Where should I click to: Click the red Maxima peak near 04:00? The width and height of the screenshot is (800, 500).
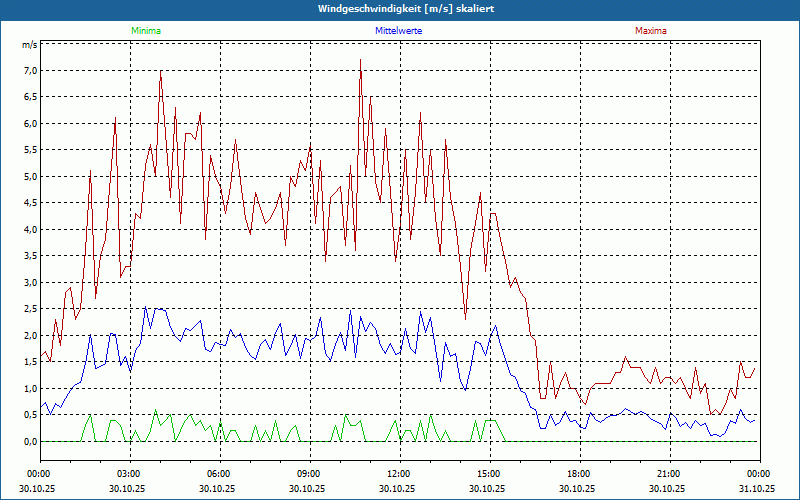pyautogui.click(x=161, y=72)
